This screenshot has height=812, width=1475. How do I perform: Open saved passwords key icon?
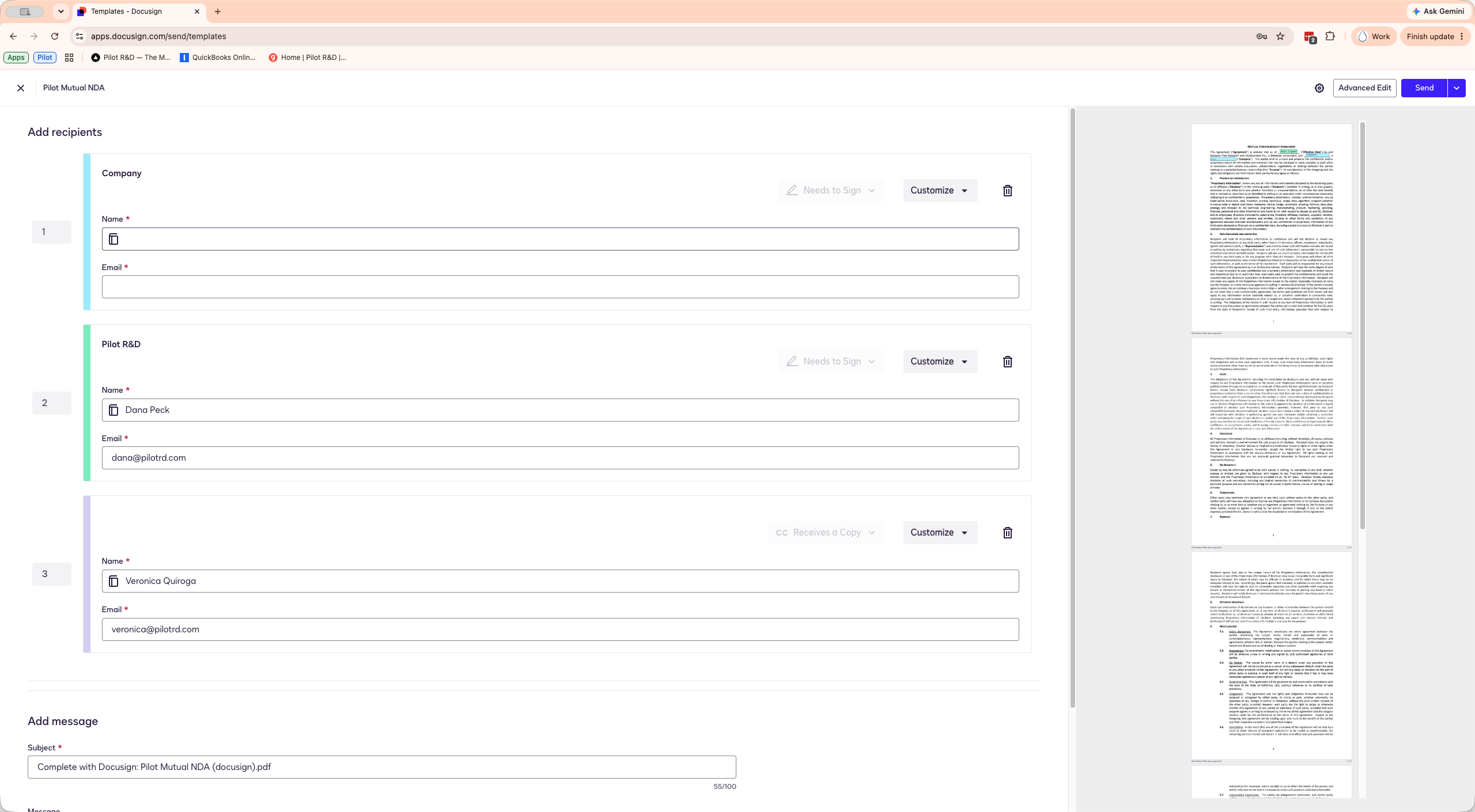1262,36
